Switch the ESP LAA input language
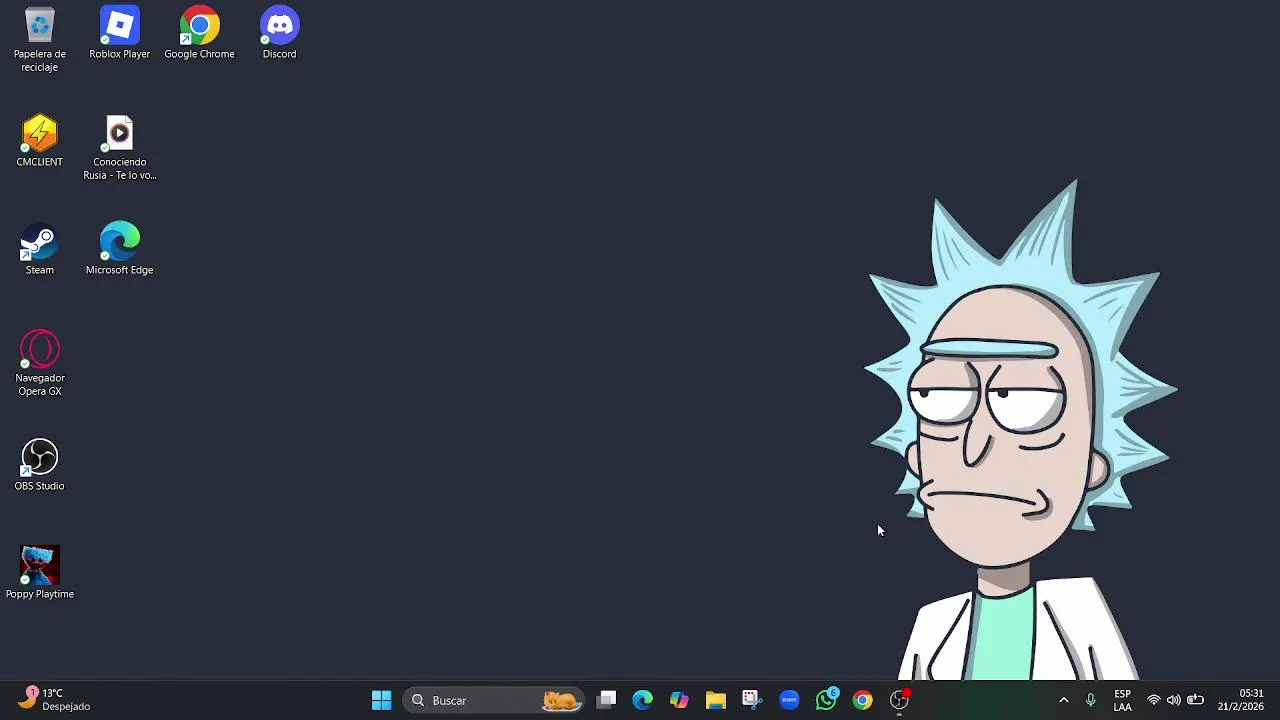1280x720 pixels. [x=1123, y=700]
